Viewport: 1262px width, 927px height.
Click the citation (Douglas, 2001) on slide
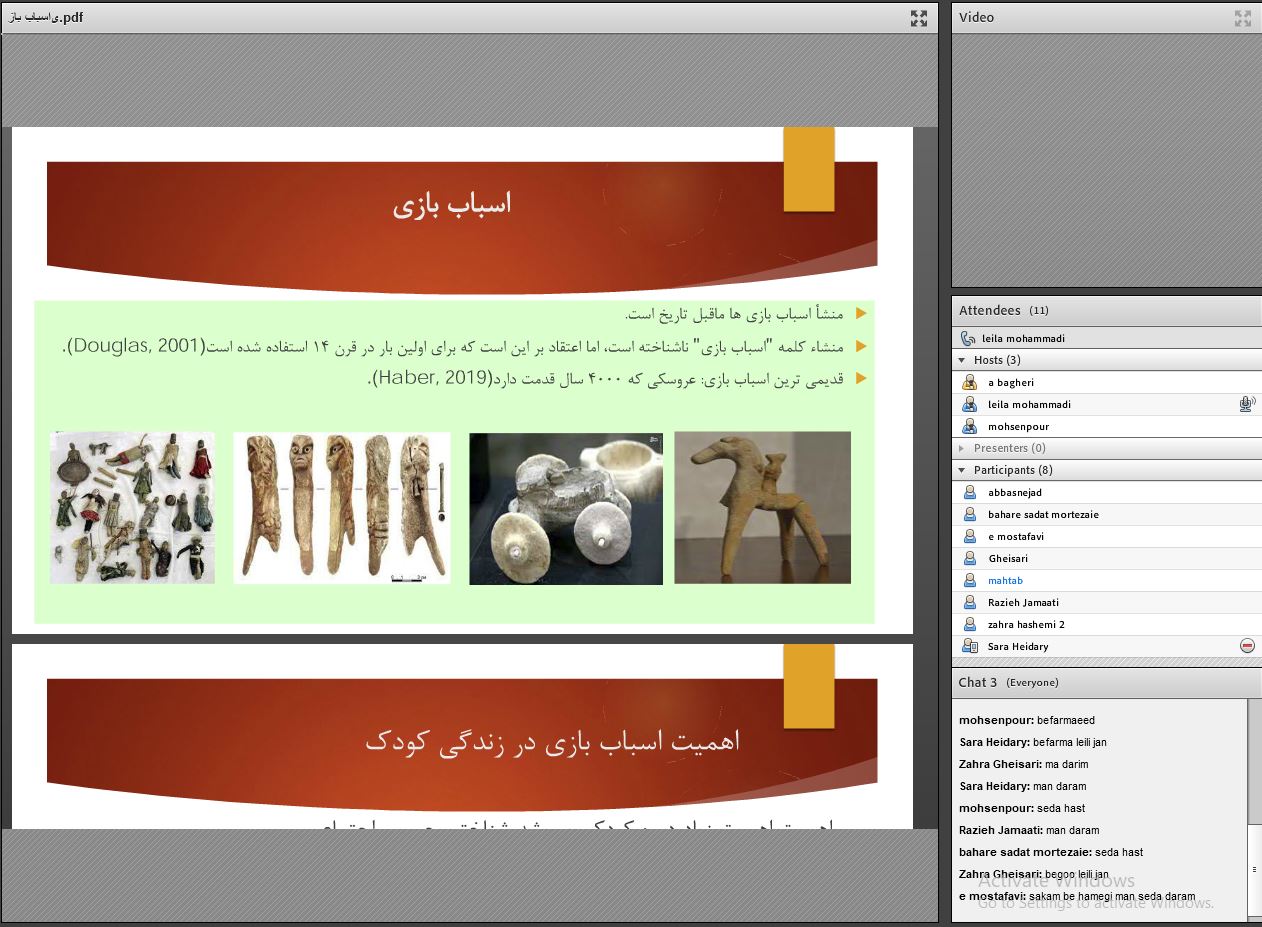coord(136,346)
